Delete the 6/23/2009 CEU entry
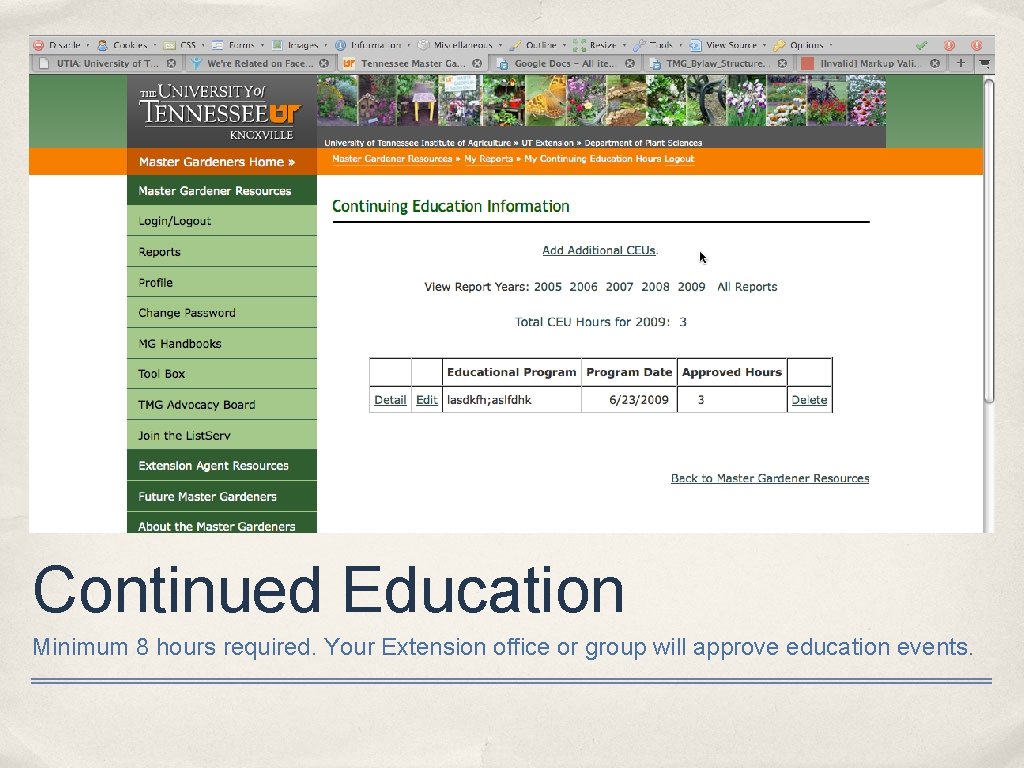This screenshot has width=1024, height=768. (809, 400)
